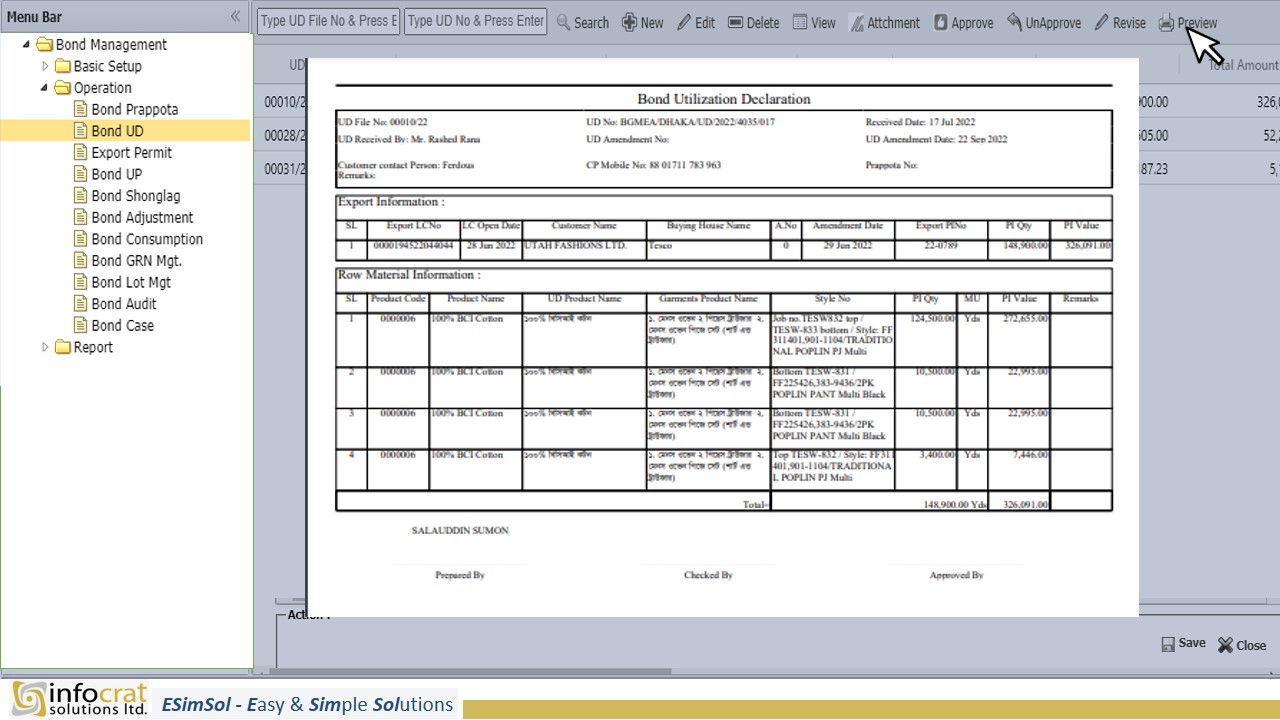This screenshot has height=720, width=1280.
Task: Click the Preview printer icon
Action: [1166, 22]
